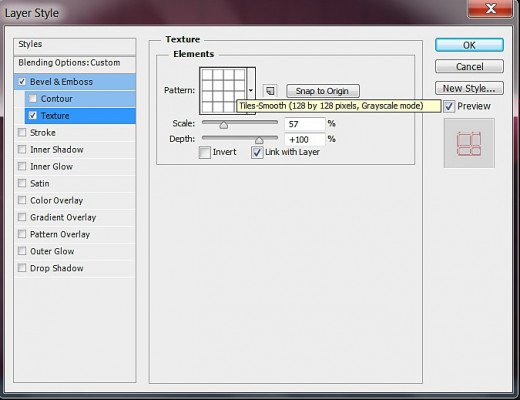
Task: Toggle the Invert checkbox
Action: tap(204, 152)
